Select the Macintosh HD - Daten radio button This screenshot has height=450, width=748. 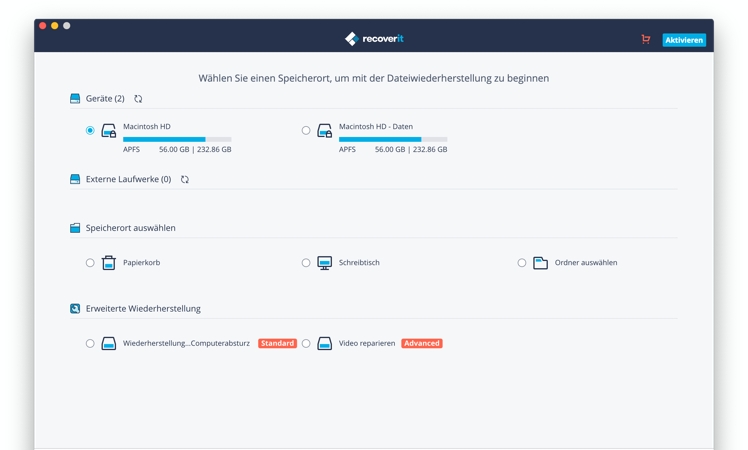(x=306, y=131)
